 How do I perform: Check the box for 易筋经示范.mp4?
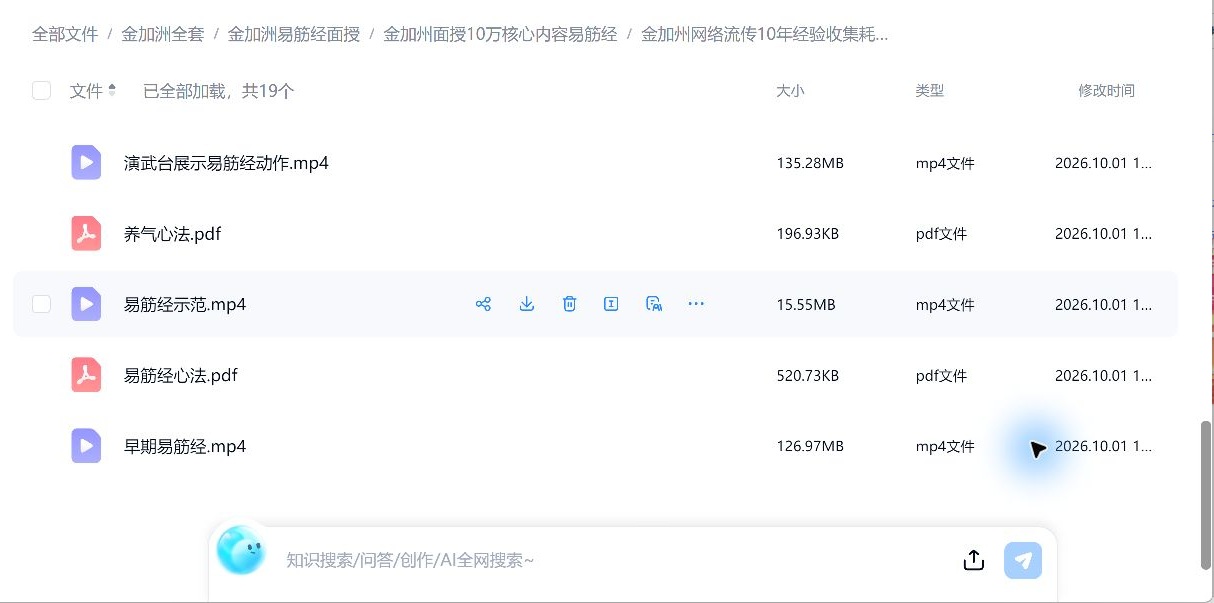tap(41, 304)
